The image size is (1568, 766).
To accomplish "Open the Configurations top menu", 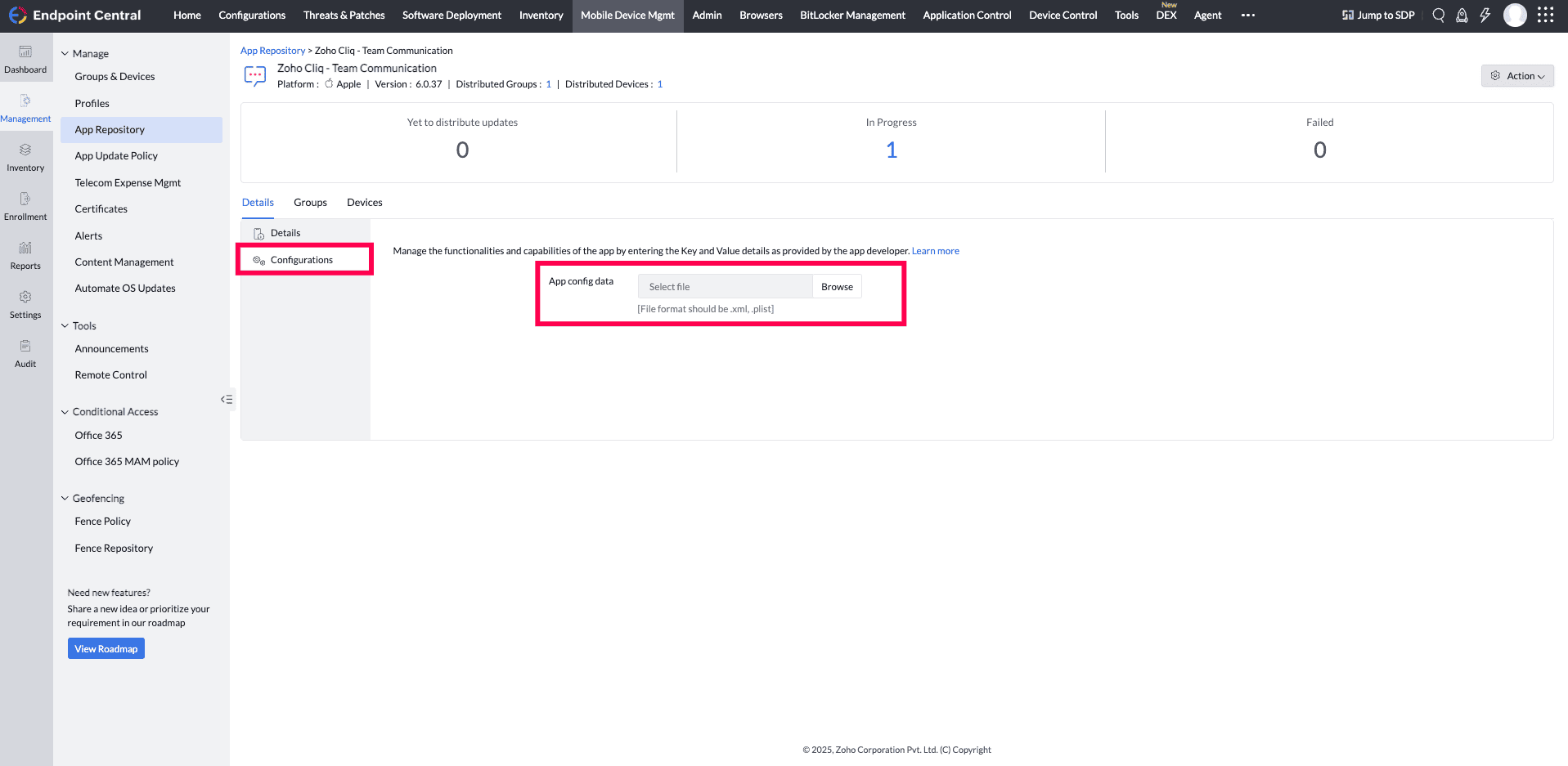I will (x=252, y=16).
